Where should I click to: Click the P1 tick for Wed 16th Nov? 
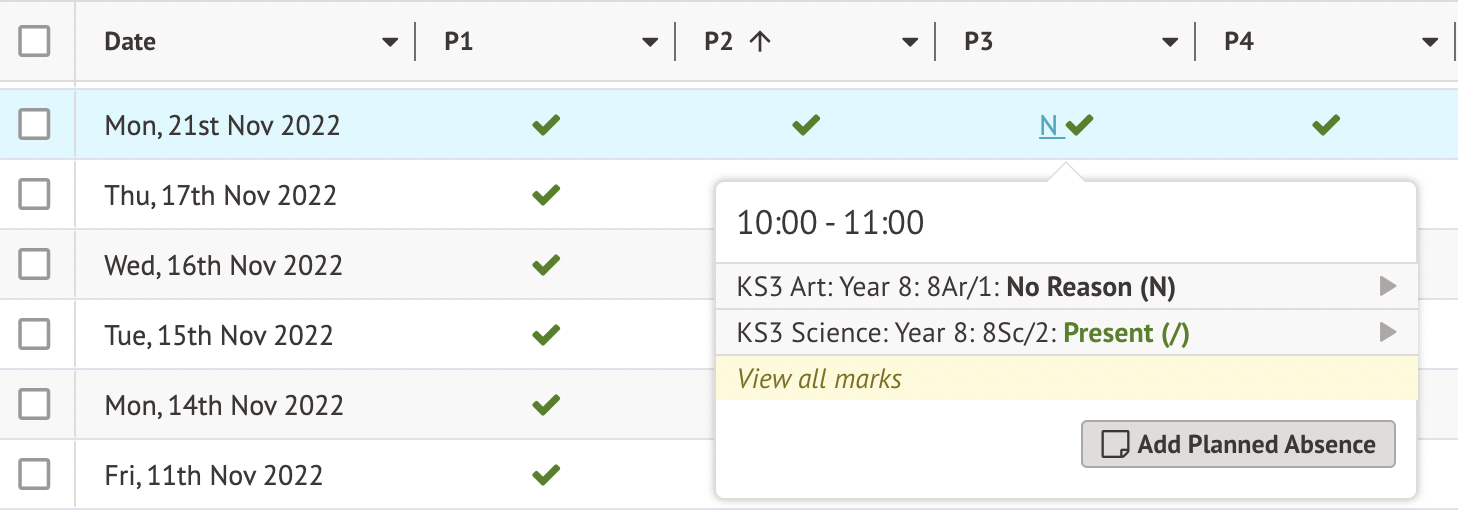pyautogui.click(x=546, y=266)
